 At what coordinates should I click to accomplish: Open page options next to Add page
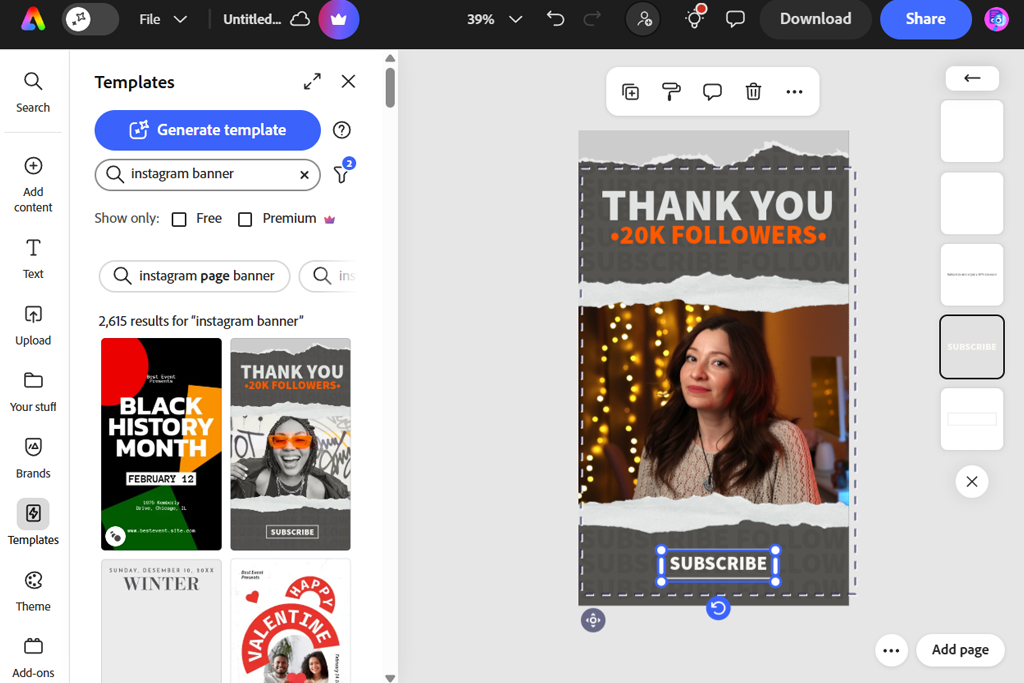click(x=891, y=650)
